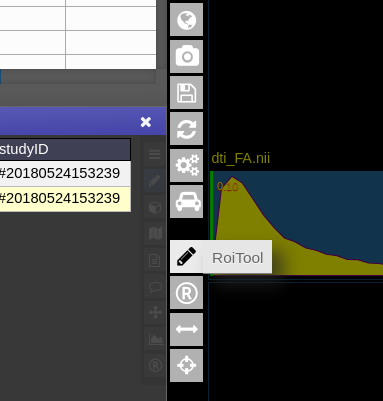Click the dti_FA.nii histogram label
Viewport: 383px width, 401px height.
(x=241, y=158)
